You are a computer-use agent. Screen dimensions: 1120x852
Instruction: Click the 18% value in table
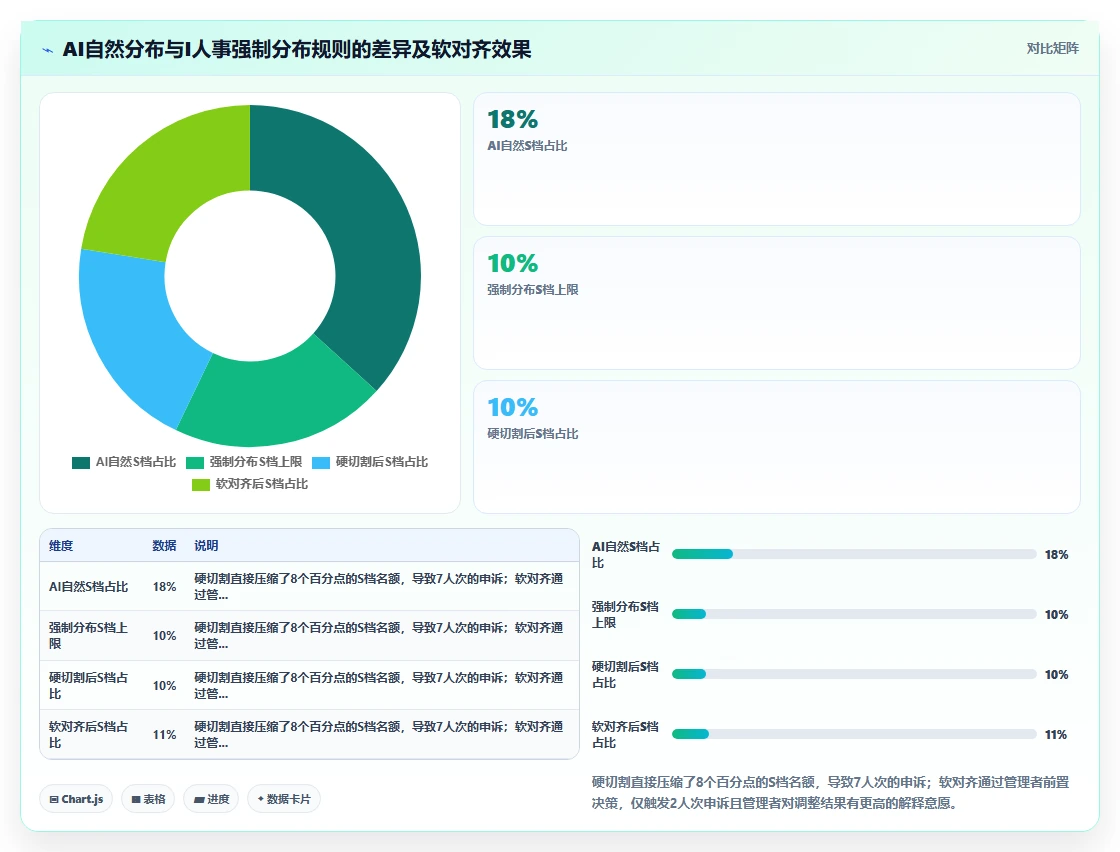[x=164, y=586]
